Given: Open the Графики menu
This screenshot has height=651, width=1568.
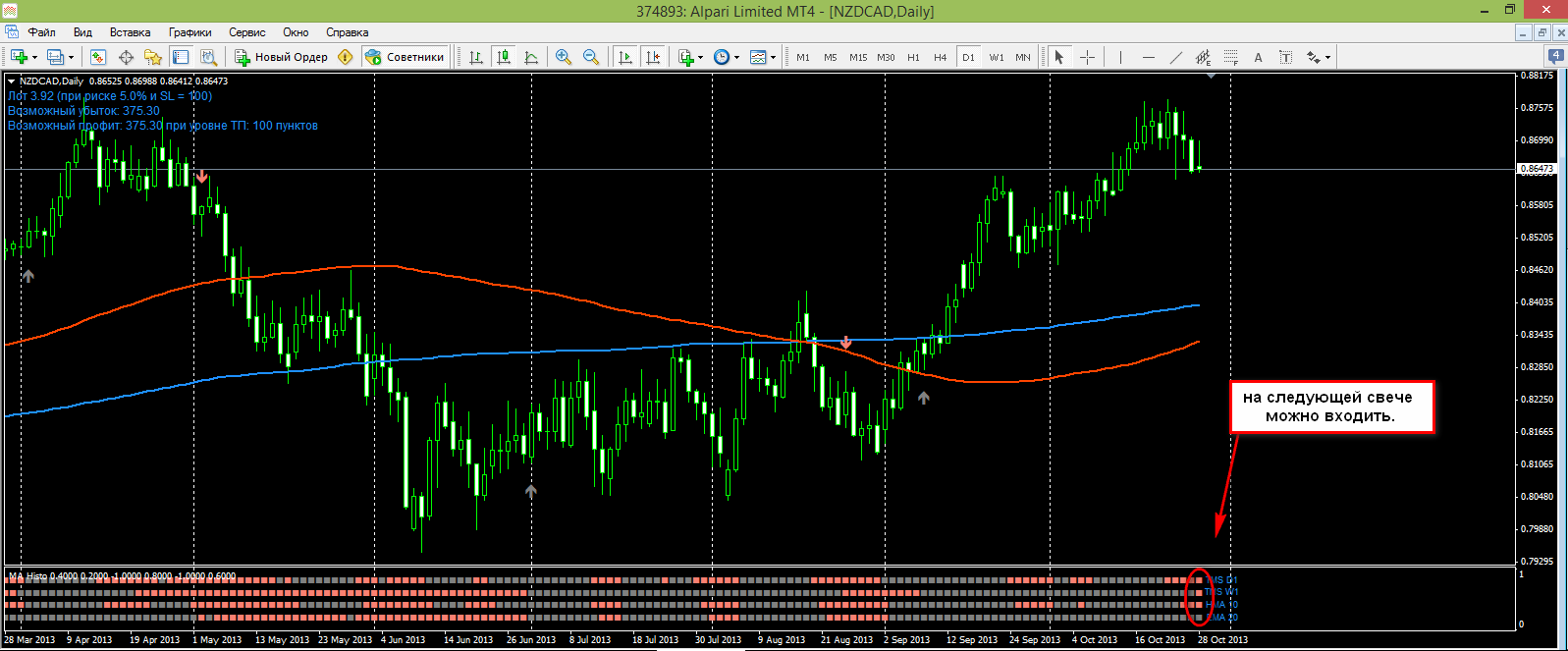Looking at the screenshot, I should [189, 32].
